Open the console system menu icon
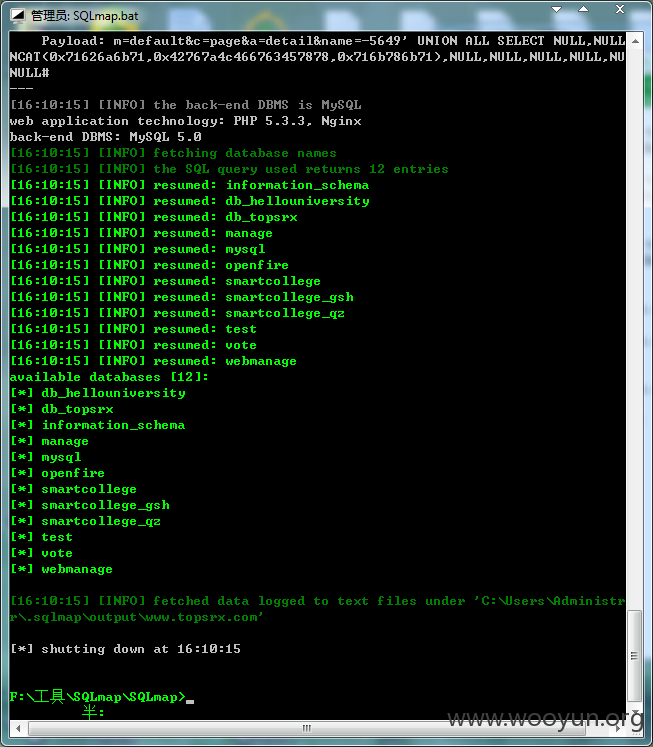 18,16
